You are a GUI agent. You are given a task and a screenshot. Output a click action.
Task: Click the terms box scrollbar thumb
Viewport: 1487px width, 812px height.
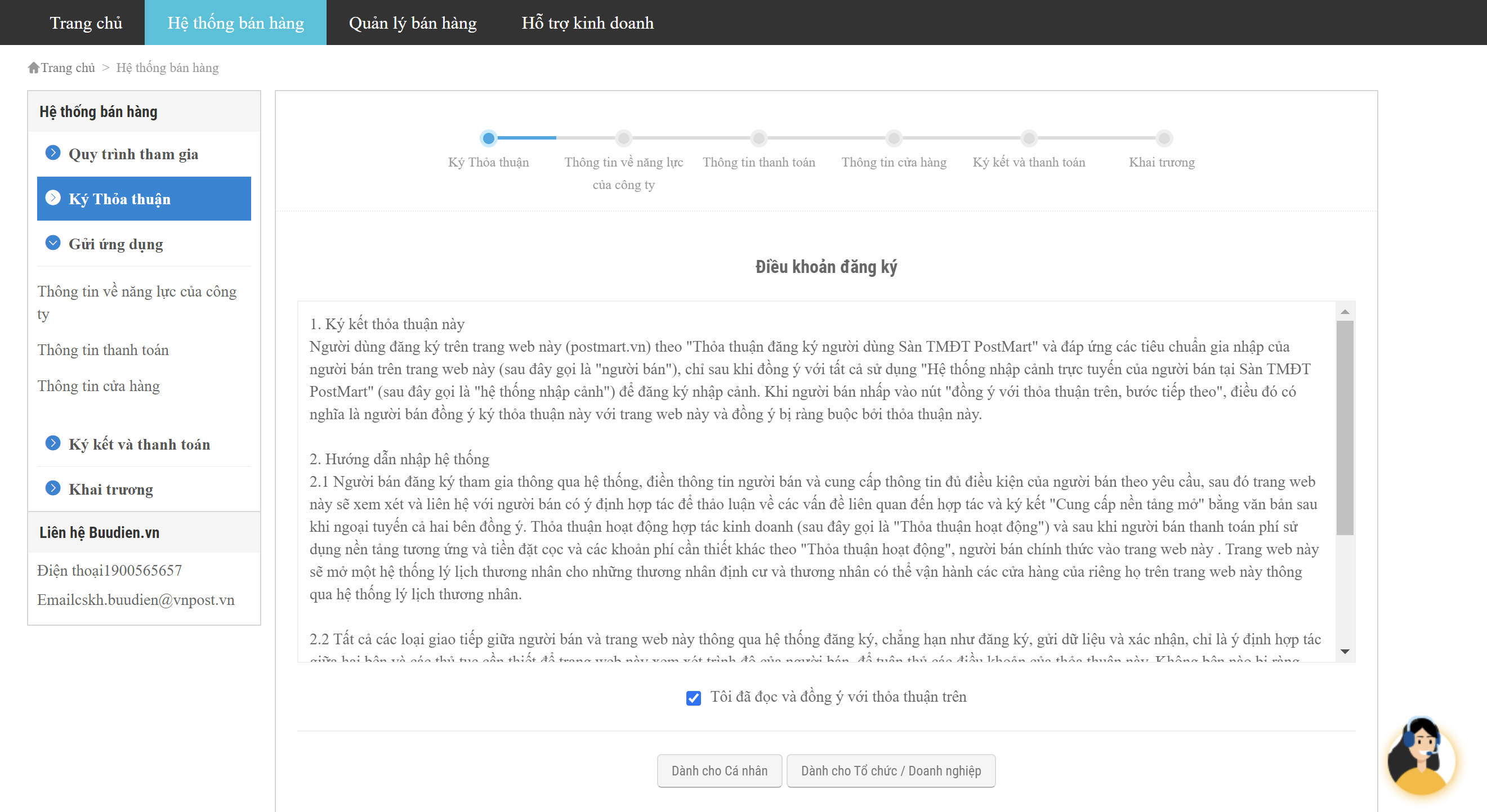1345,427
